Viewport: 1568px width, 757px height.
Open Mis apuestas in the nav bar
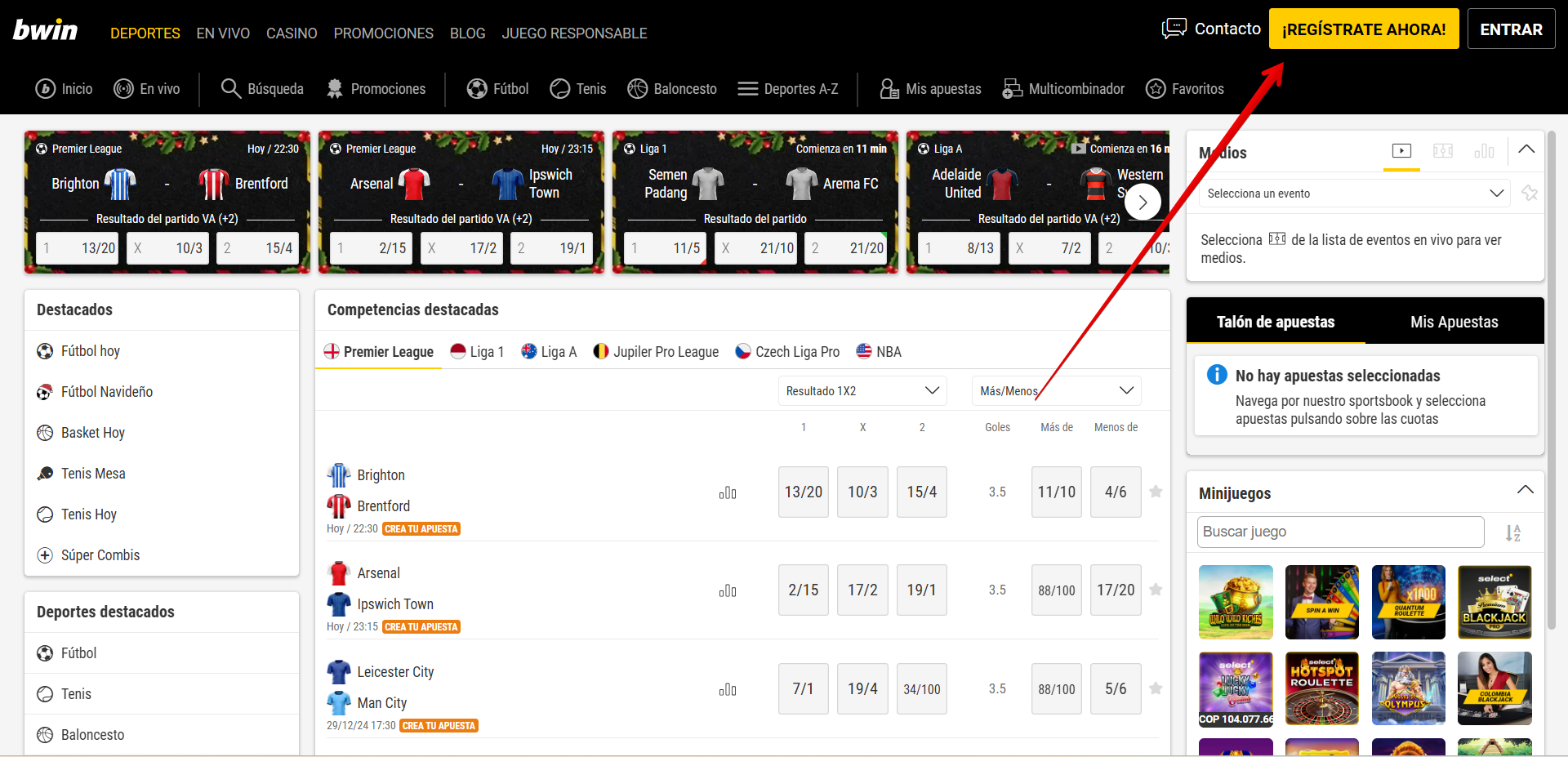tap(930, 89)
